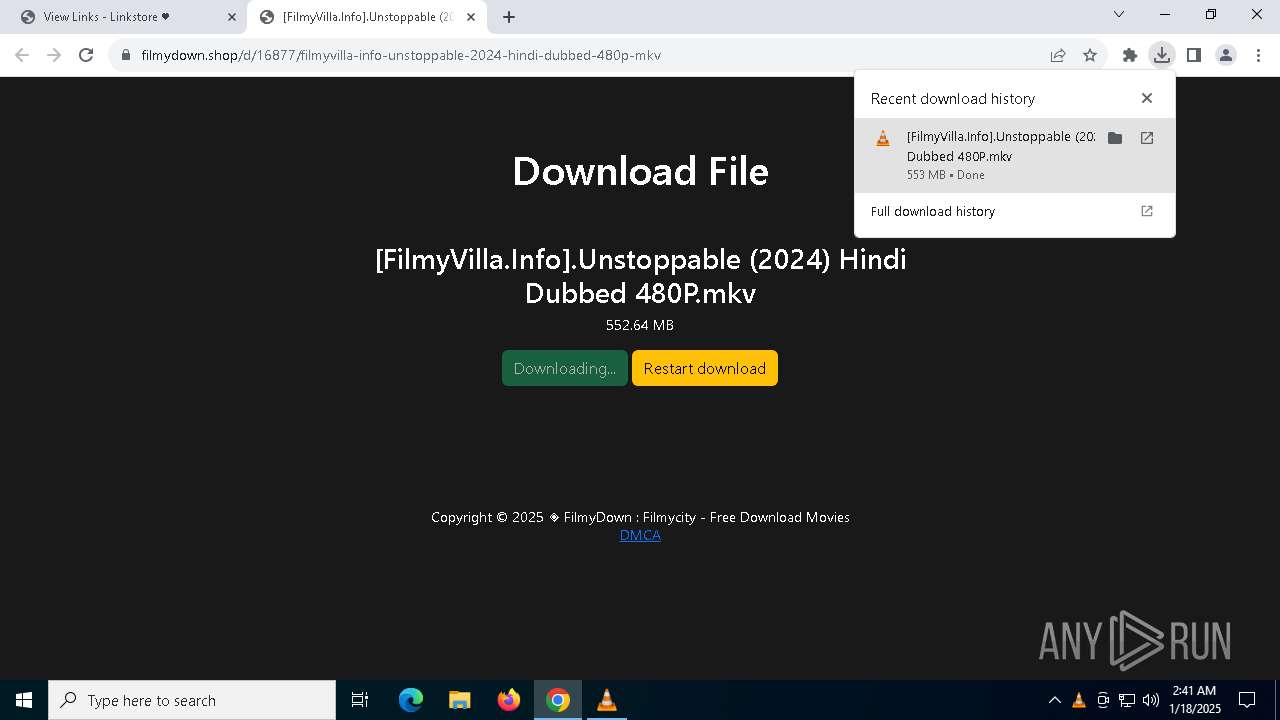Close the FilmyVilla.Info Unstoppable tab
The height and width of the screenshot is (720, 1280).
click(x=471, y=17)
